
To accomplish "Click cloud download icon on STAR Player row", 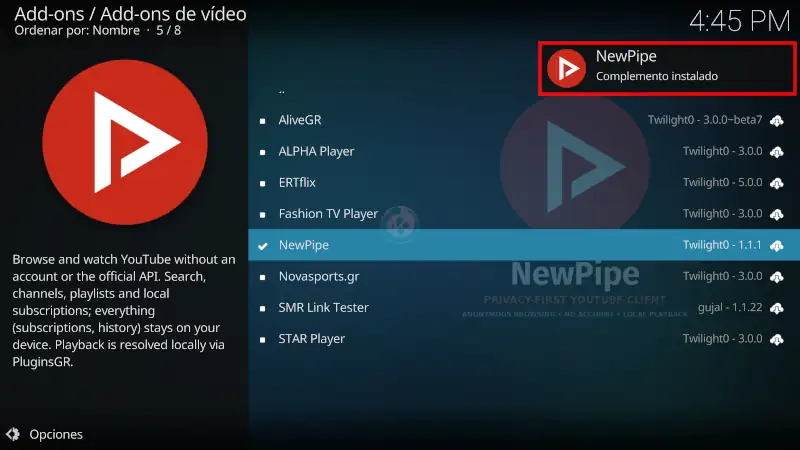I will pos(777,339).
